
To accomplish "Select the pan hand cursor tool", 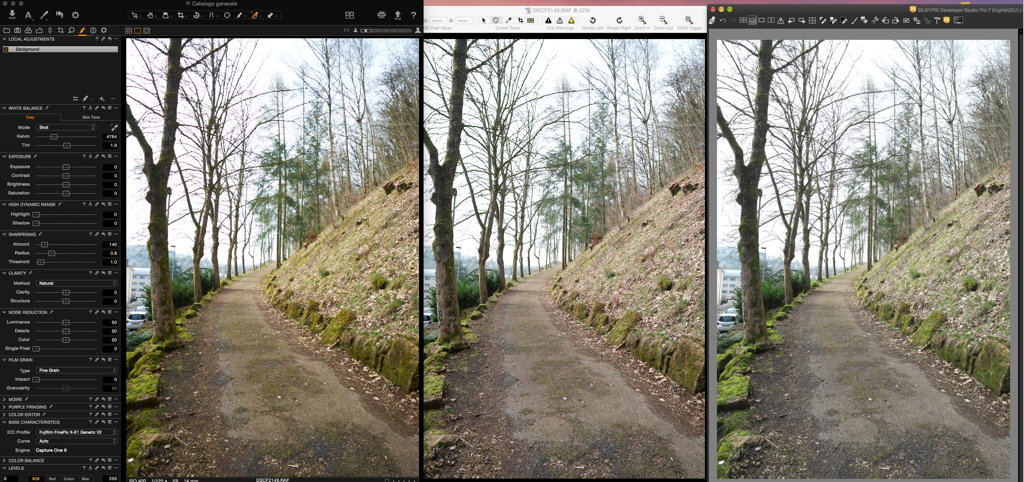I will (x=150, y=15).
